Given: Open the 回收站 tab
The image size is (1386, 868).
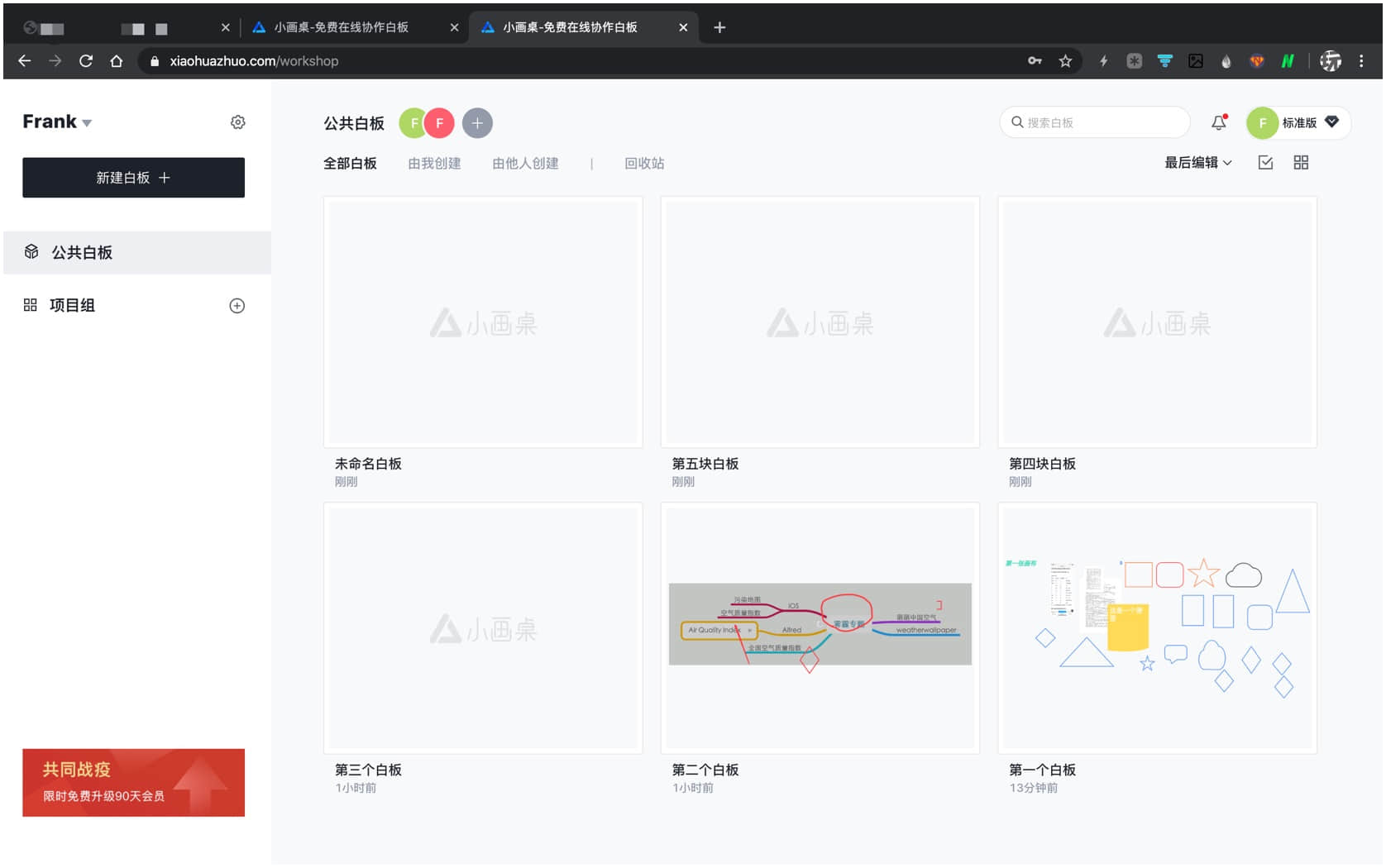Looking at the screenshot, I should [644, 164].
